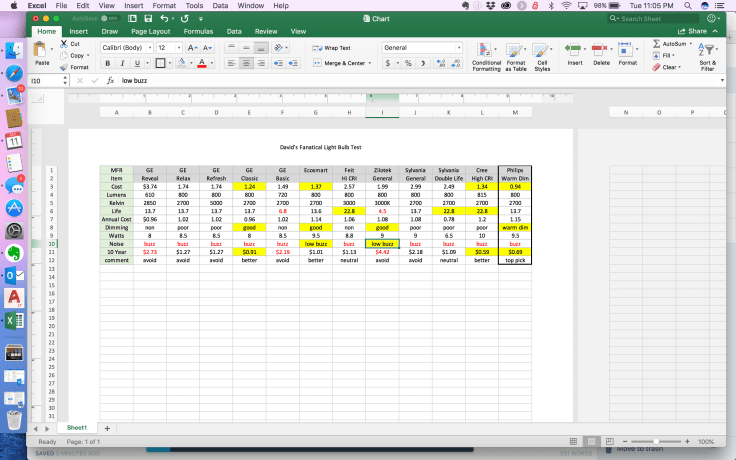The width and height of the screenshot is (736, 460).
Task: Toggle bold formatting
Action: 107,63
